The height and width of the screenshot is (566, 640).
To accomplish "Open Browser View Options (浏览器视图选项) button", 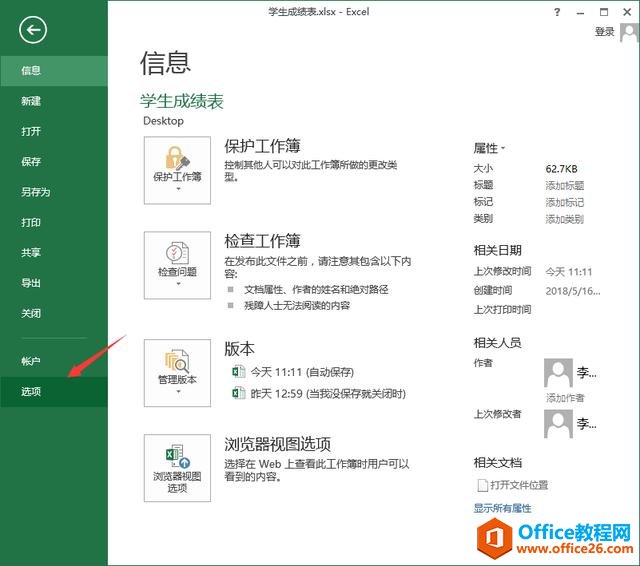I will (x=177, y=467).
